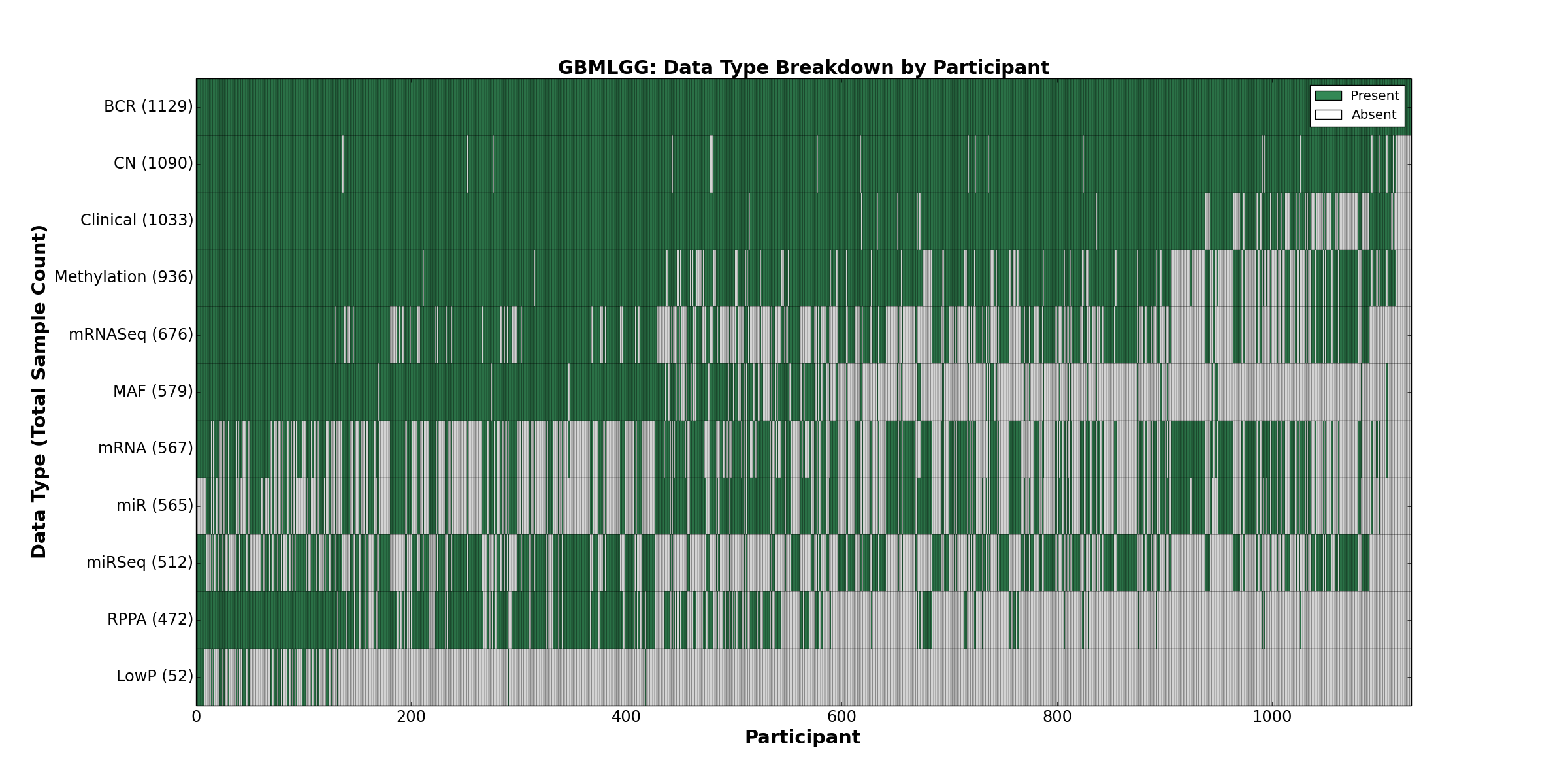Image resolution: width=1568 pixels, height=784 pixels.
Task: Click the BCR (1129) row label
Action: pos(148,106)
